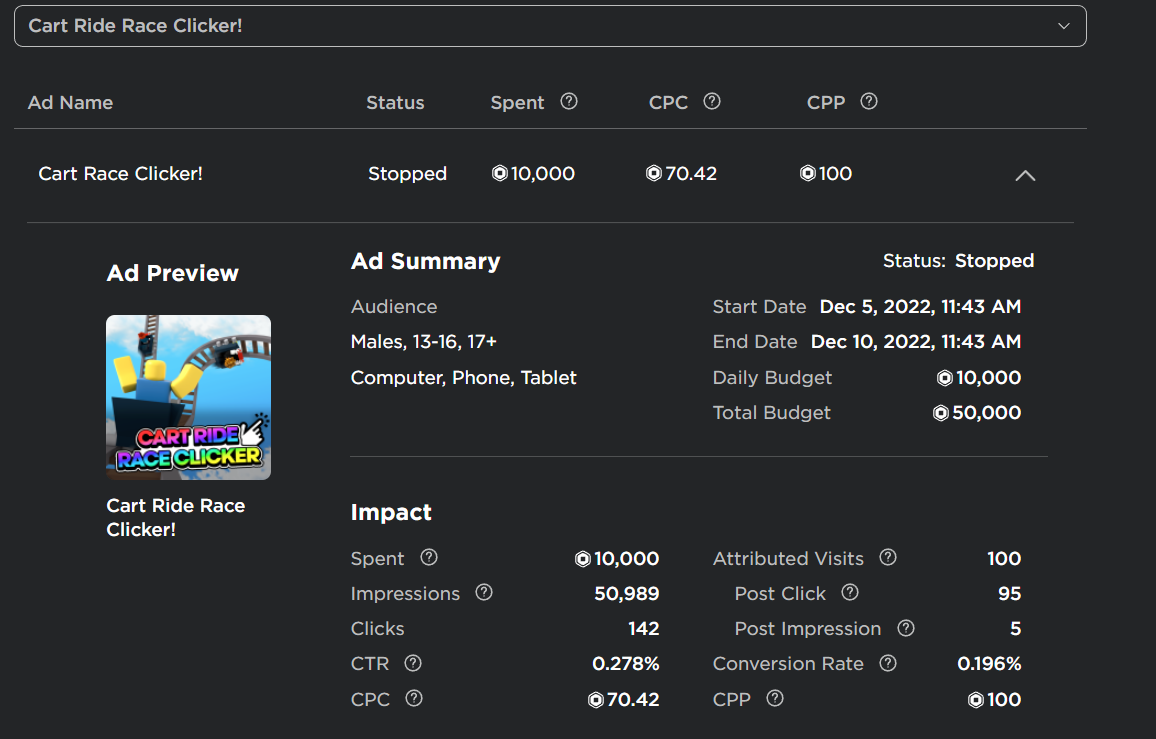Click the CTR value 0.278%
1156x739 pixels.
[x=626, y=664]
